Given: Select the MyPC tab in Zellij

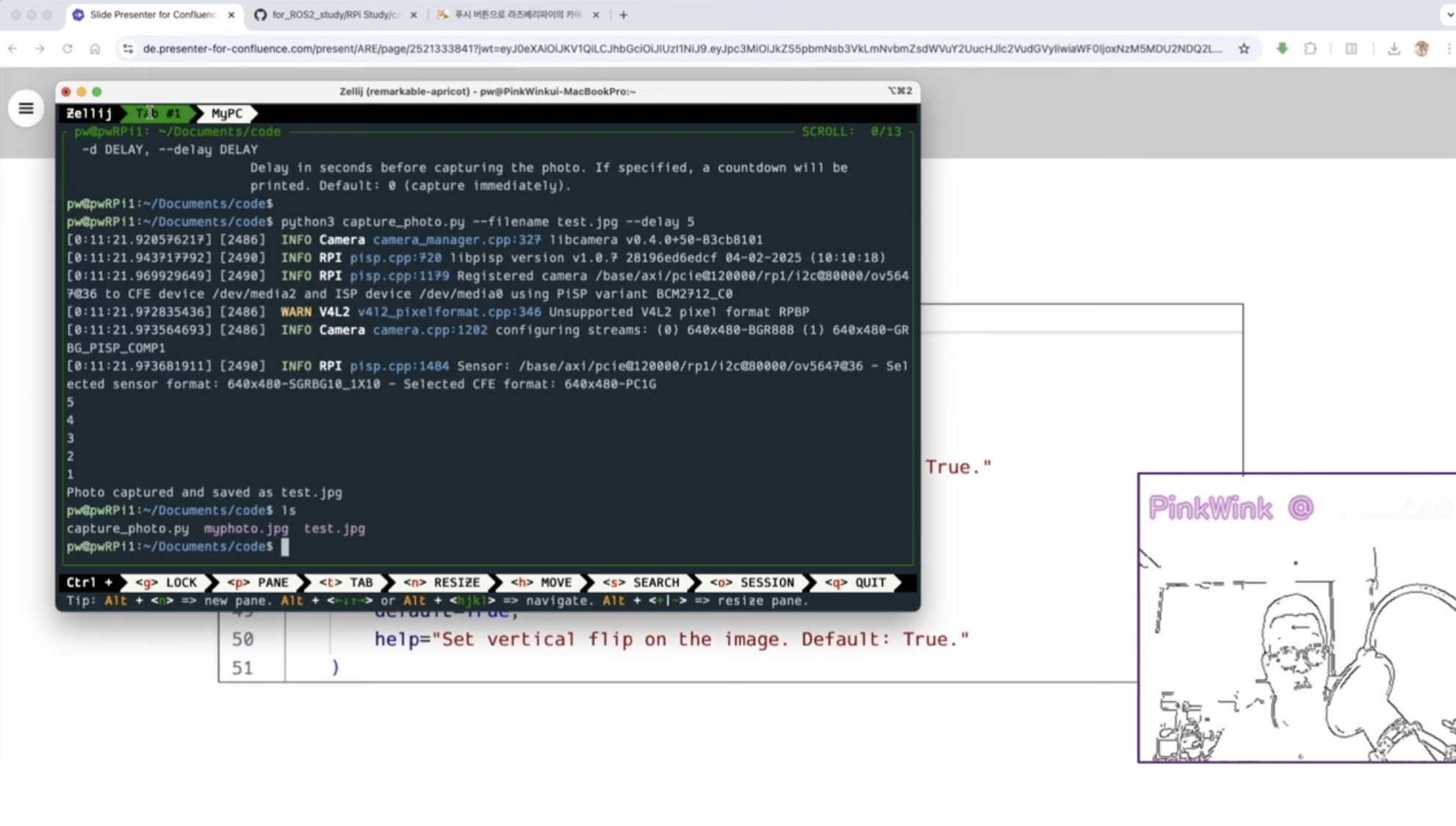Looking at the screenshot, I should (x=226, y=113).
